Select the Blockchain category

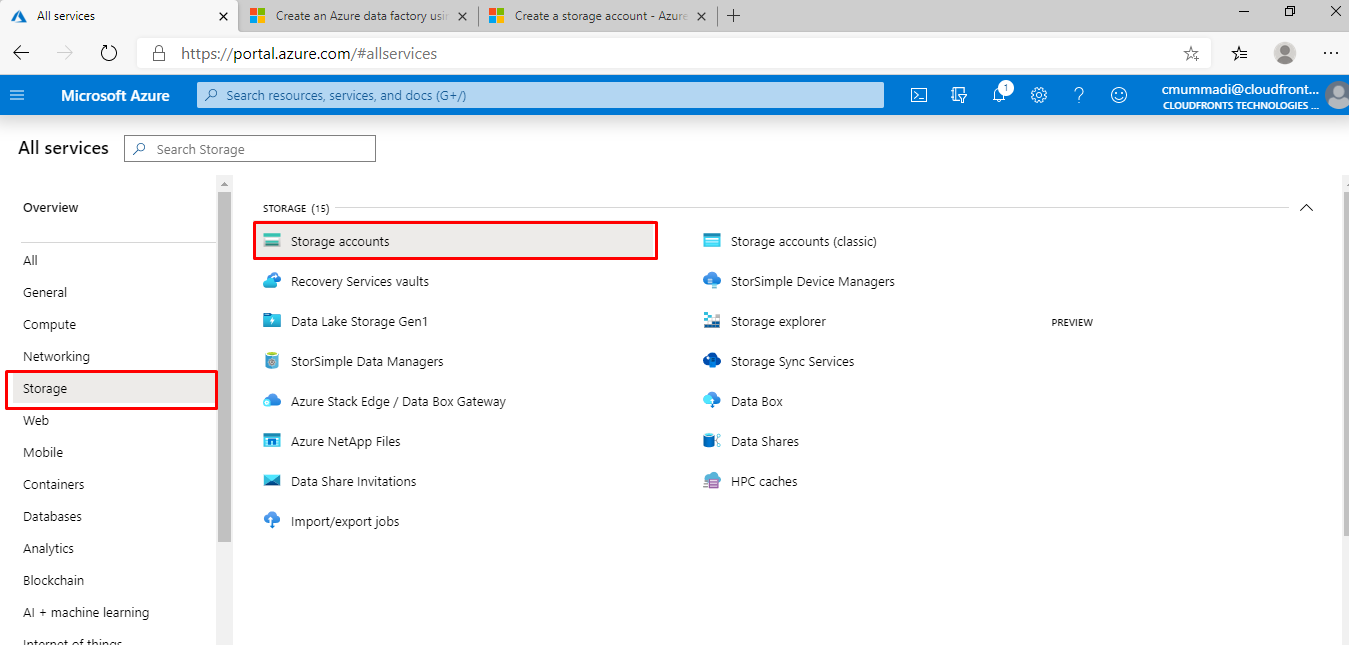pos(54,581)
